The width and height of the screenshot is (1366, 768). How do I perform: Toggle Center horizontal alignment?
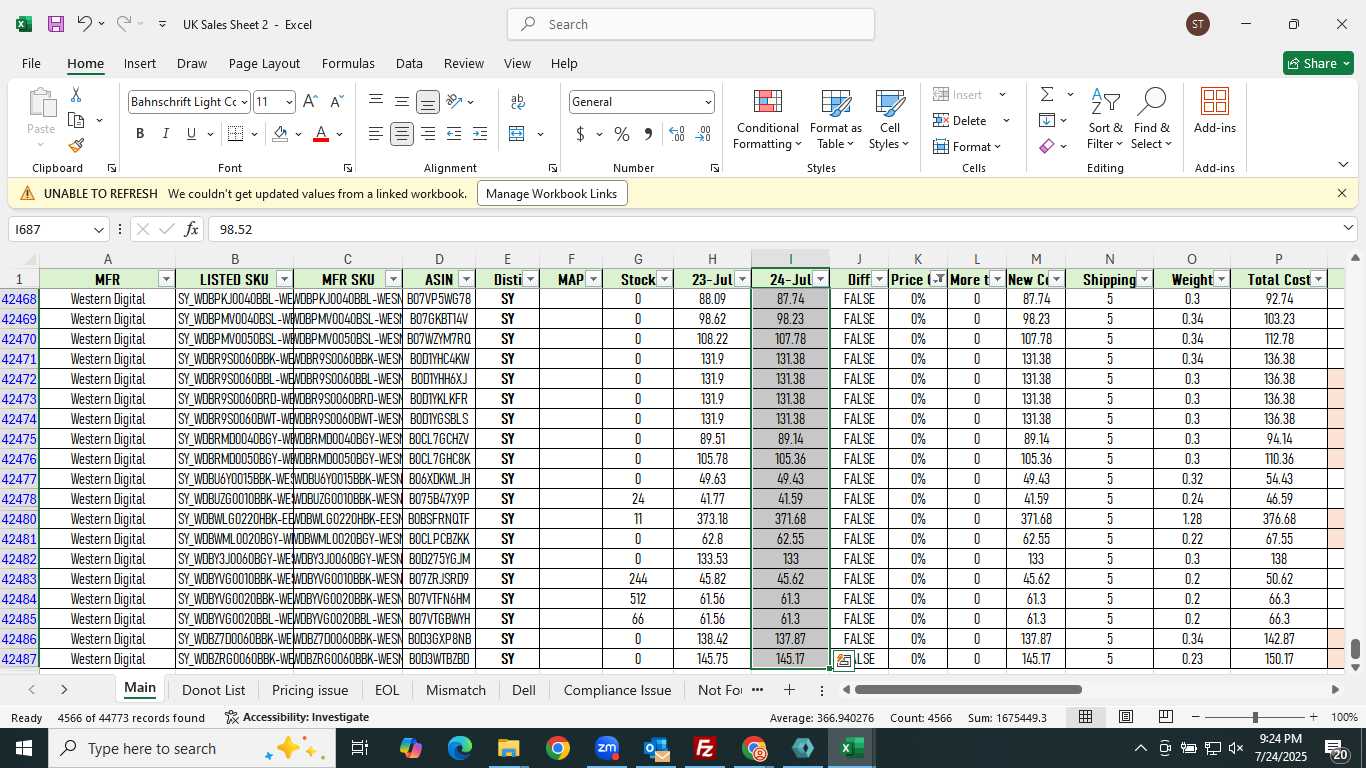pos(402,134)
